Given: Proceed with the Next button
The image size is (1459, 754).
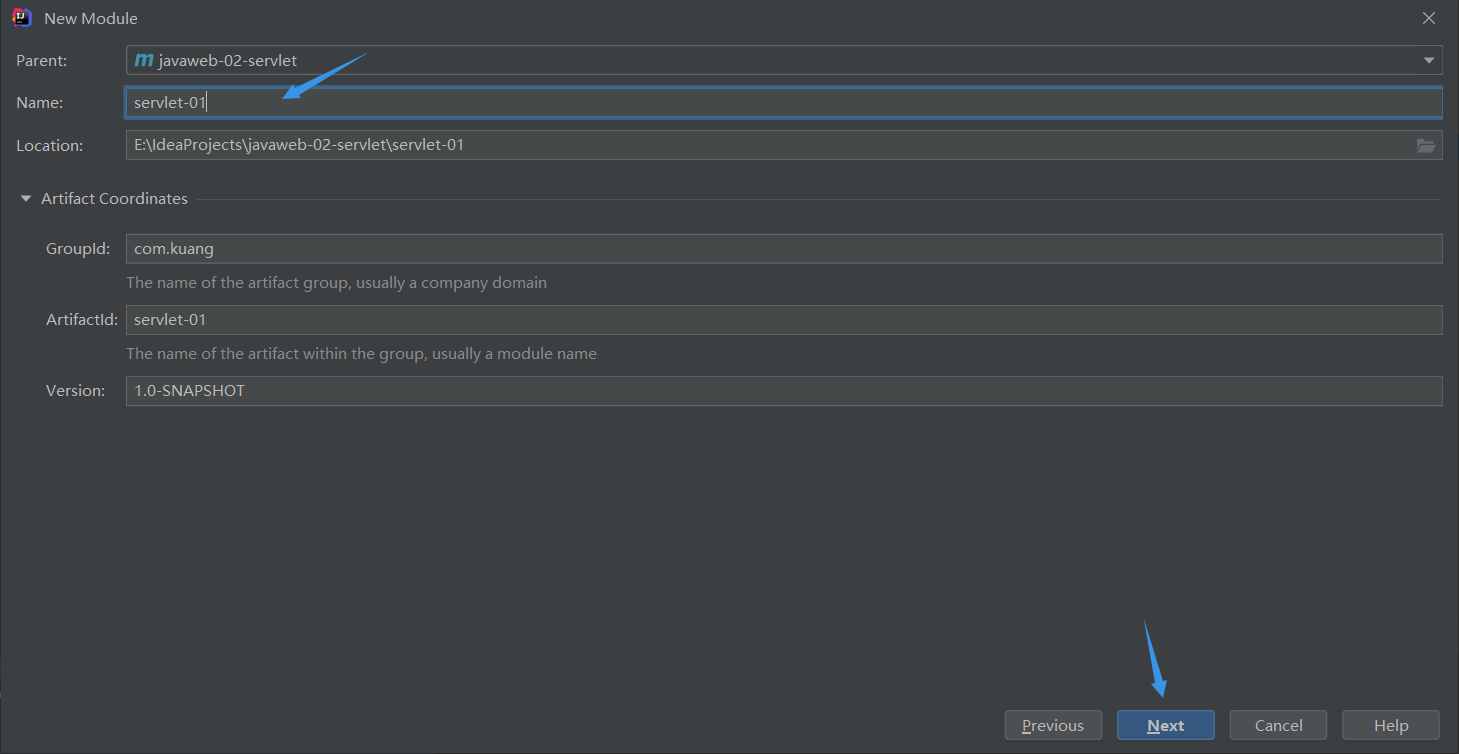Looking at the screenshot, I should coord(1166,726).
